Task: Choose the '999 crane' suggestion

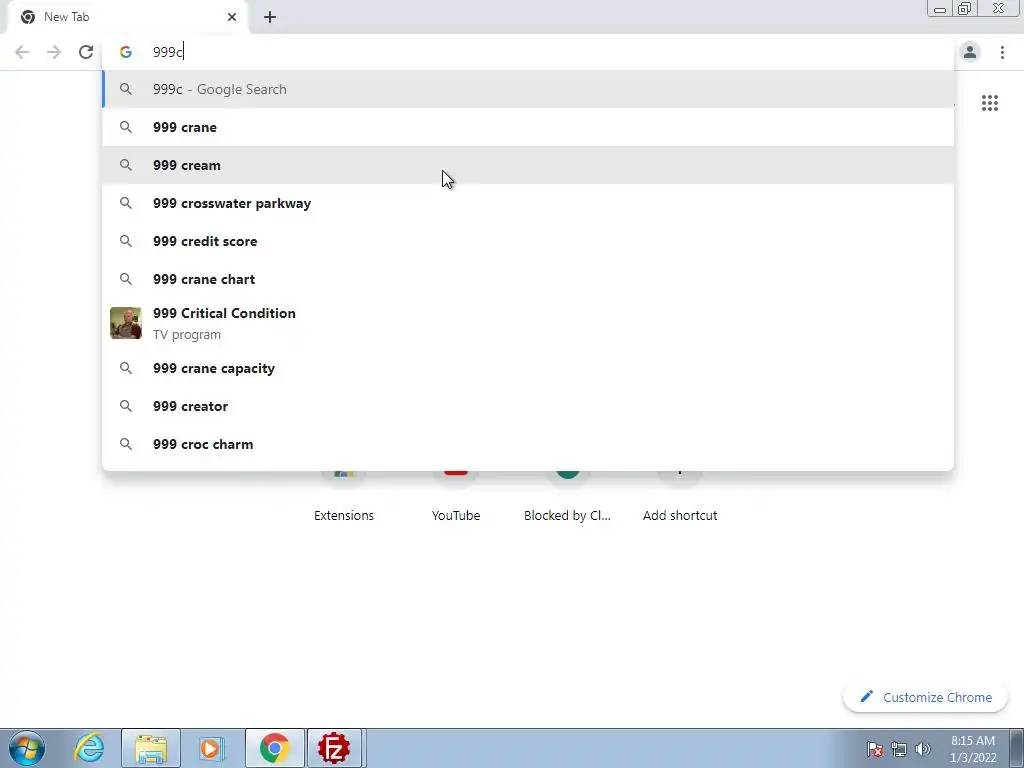Action: [x=528, y=127]
